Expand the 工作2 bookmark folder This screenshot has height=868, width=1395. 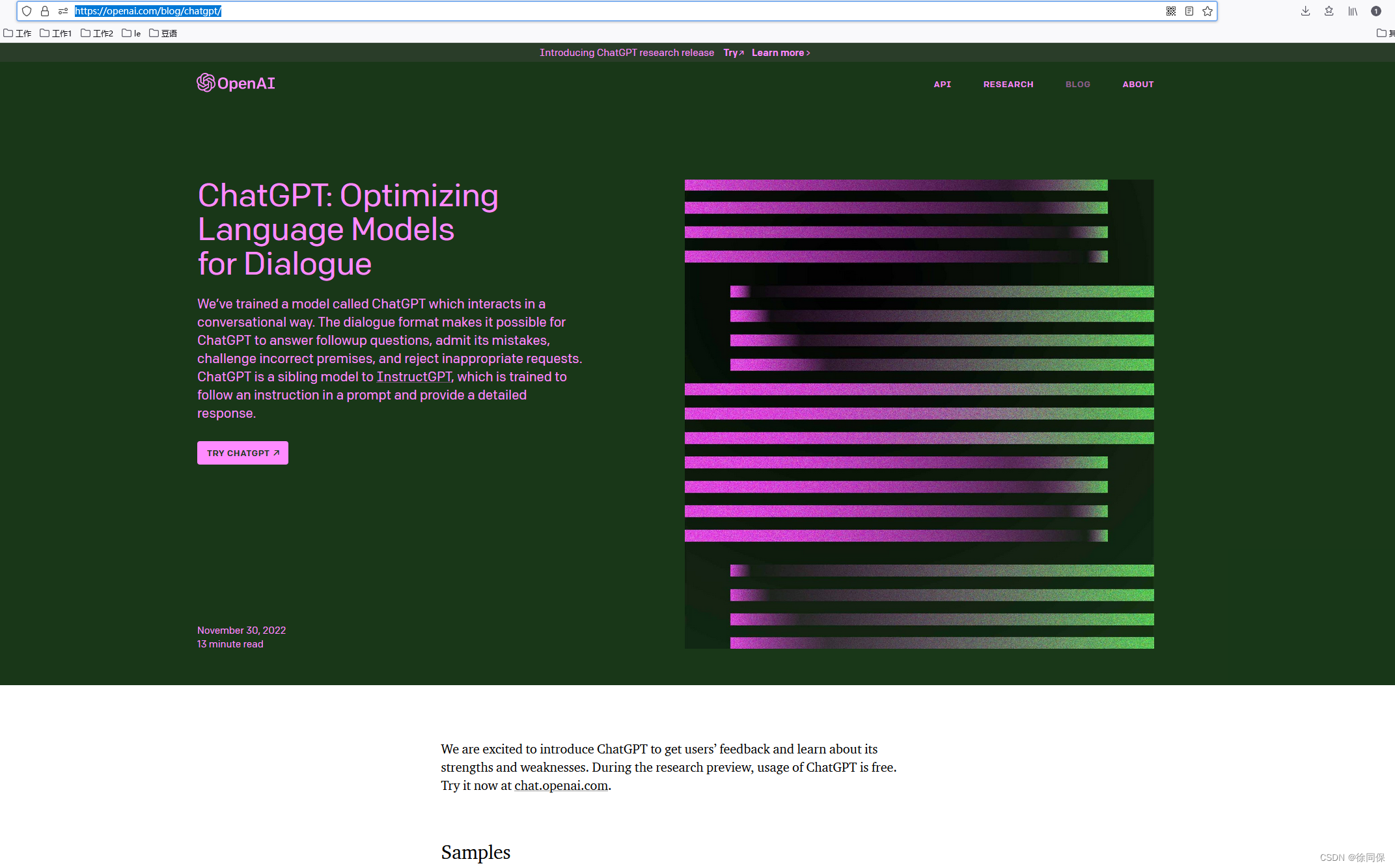[x=97, y=33]
